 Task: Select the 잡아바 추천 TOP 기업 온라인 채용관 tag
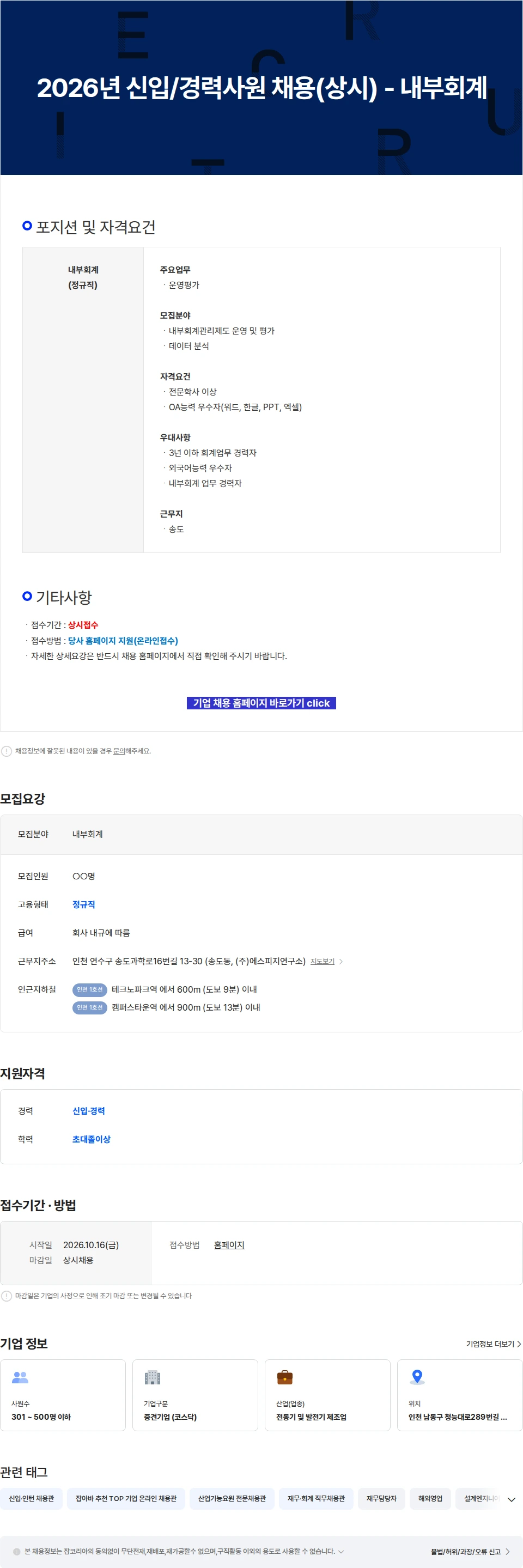click(126, 1498)
